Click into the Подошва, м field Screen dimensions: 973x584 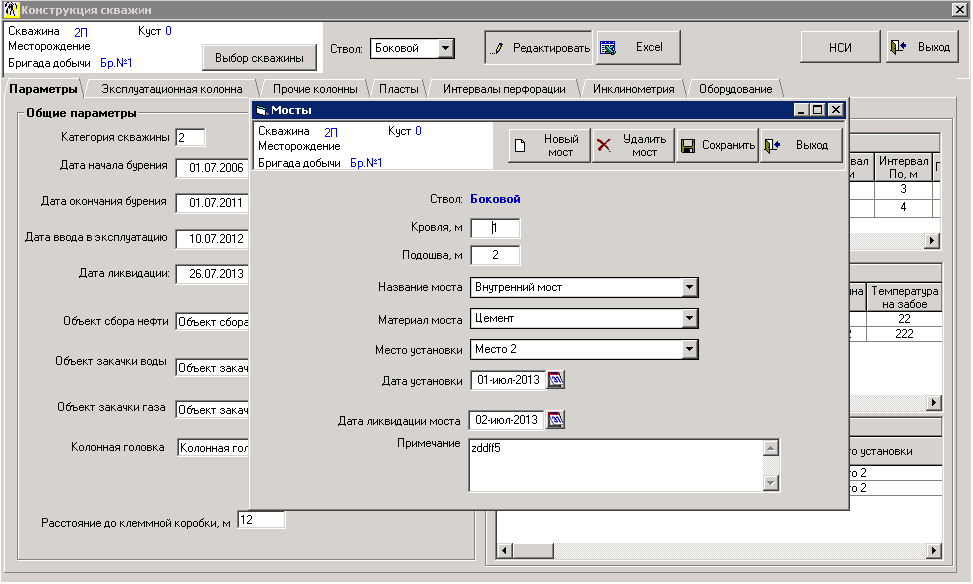click(x=495, y=255)
